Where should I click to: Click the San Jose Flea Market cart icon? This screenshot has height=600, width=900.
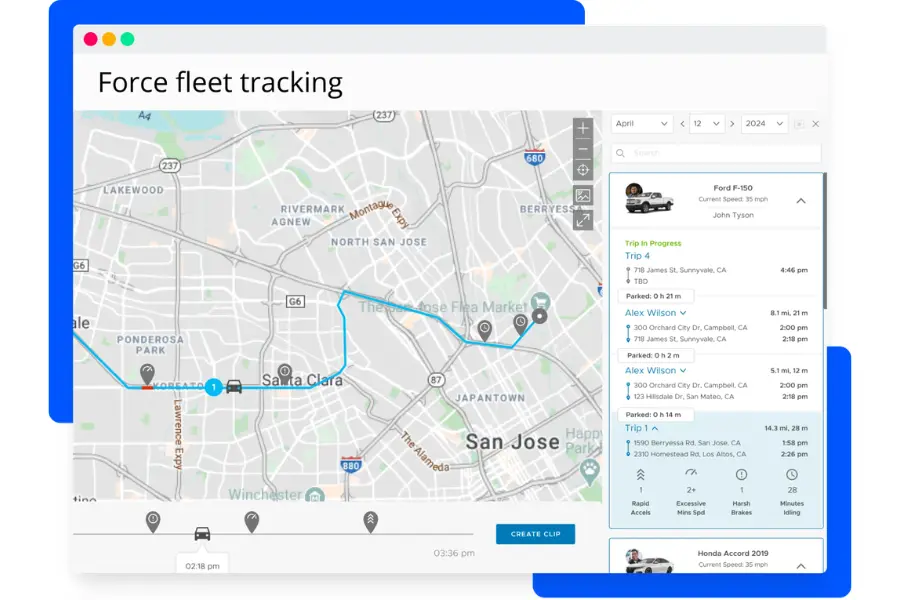pos(540,301)
